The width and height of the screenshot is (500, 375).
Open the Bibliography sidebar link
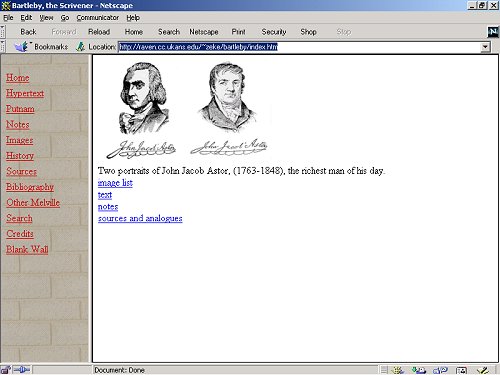30,187
